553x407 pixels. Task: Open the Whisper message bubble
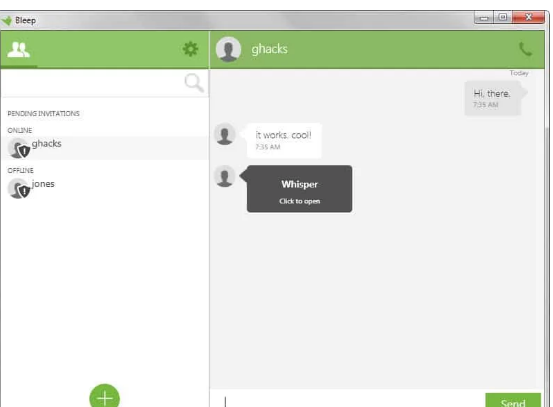point(299,189)
